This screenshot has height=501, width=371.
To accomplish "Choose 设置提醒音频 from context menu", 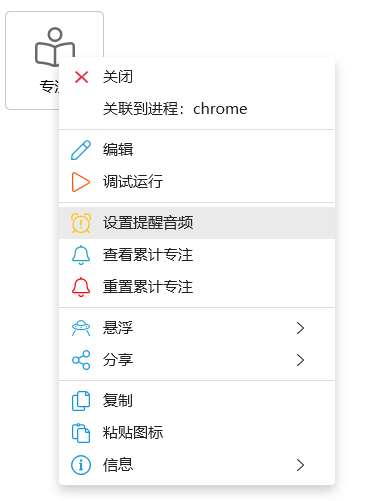I will pyautogui.click(x=197, y=223).
